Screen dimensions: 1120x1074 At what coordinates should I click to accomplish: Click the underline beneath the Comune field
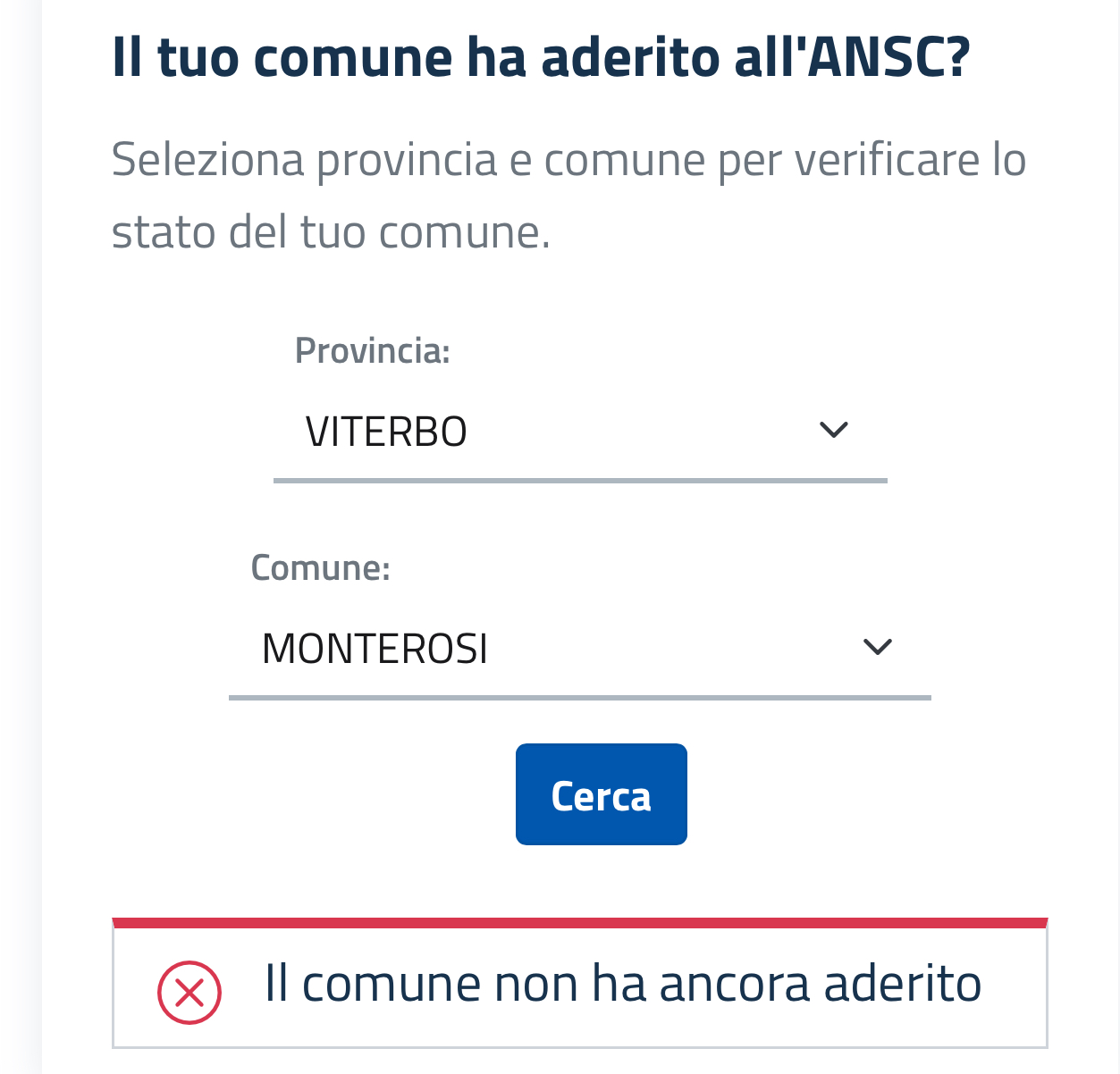point(579,697)
